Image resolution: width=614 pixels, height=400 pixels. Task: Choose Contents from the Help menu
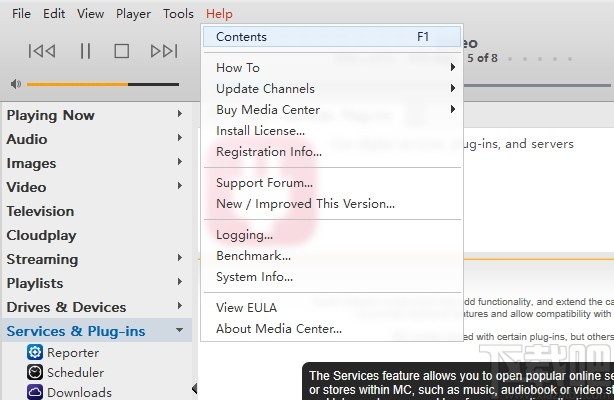point(242,37)
